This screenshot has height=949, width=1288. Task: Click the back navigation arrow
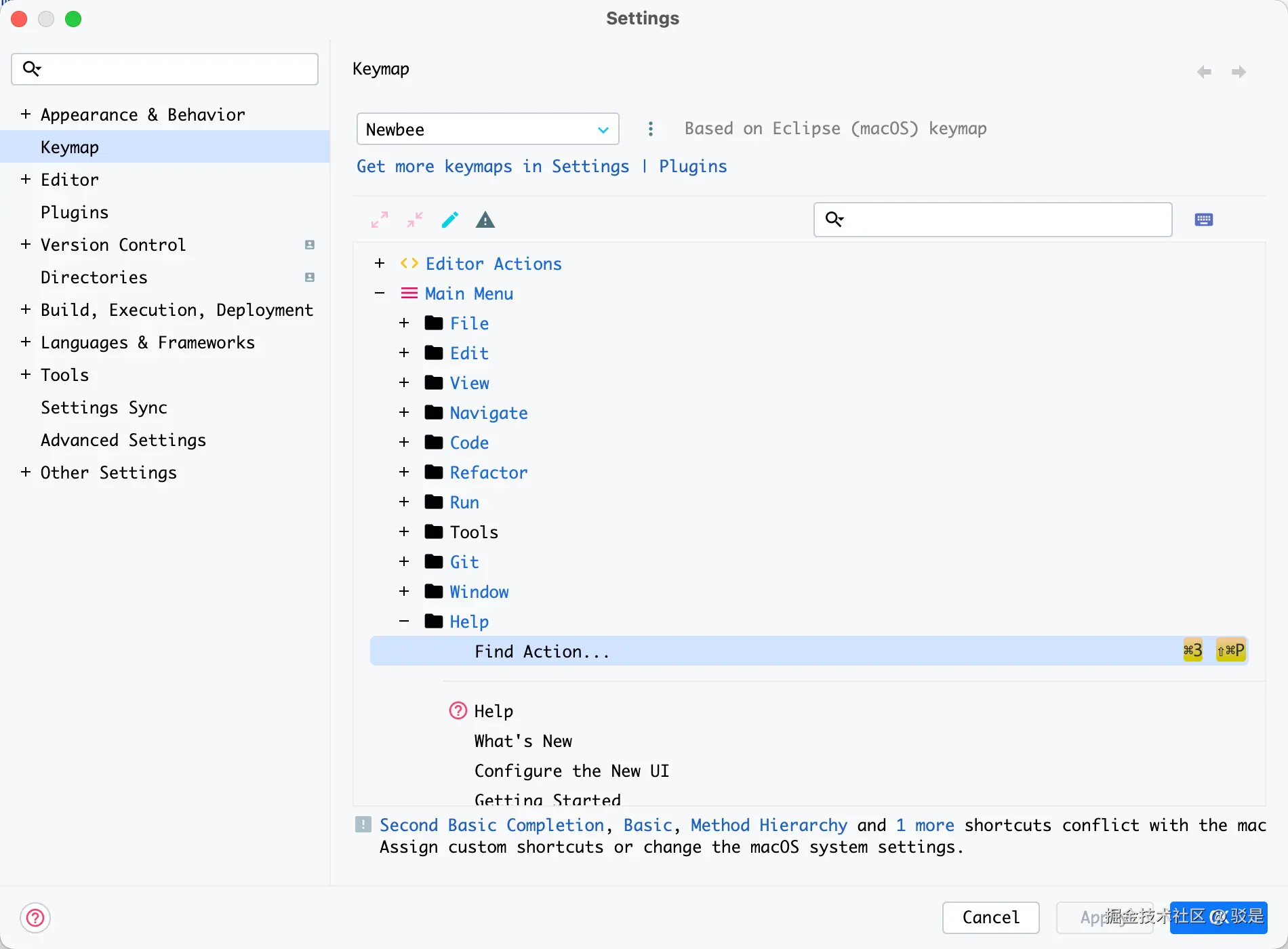click(1204, 72)
